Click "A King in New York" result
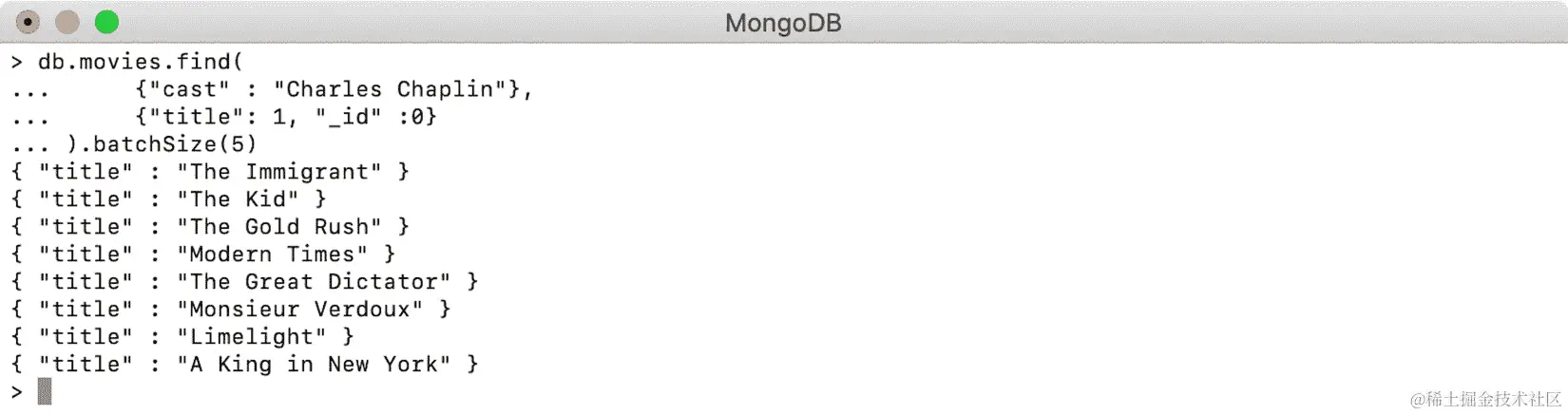 [x=314, y=365]
